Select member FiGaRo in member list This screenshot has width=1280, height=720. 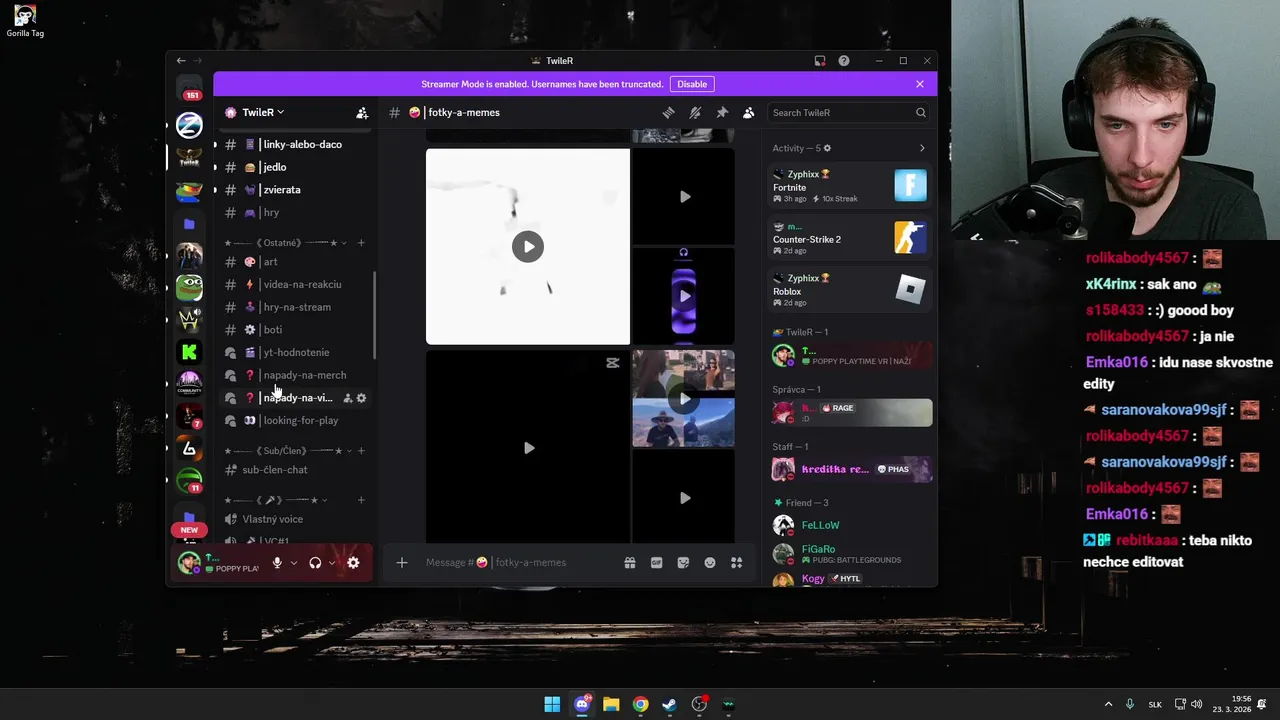(x=849, y=554)
